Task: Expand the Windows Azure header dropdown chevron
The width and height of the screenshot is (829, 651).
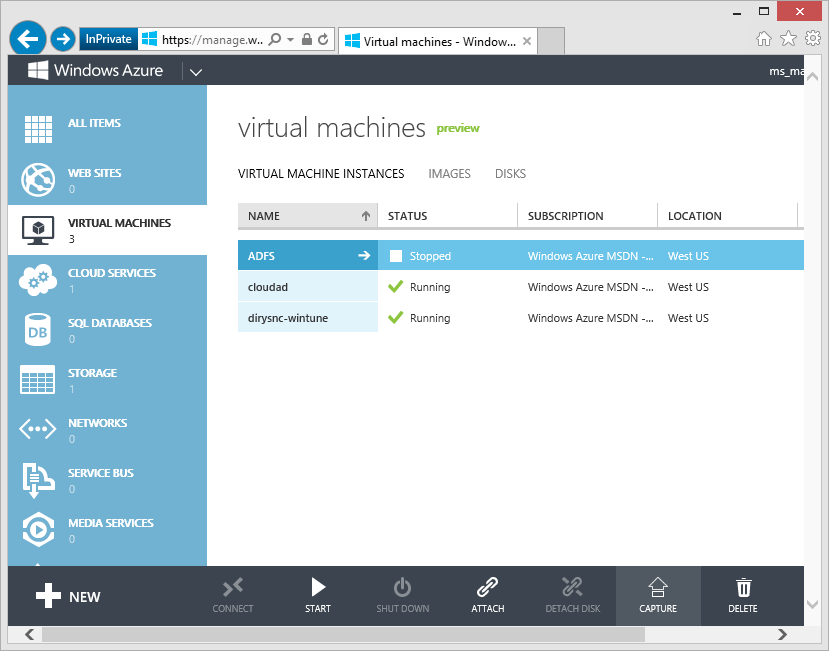Action: click(x=195, y=72)
